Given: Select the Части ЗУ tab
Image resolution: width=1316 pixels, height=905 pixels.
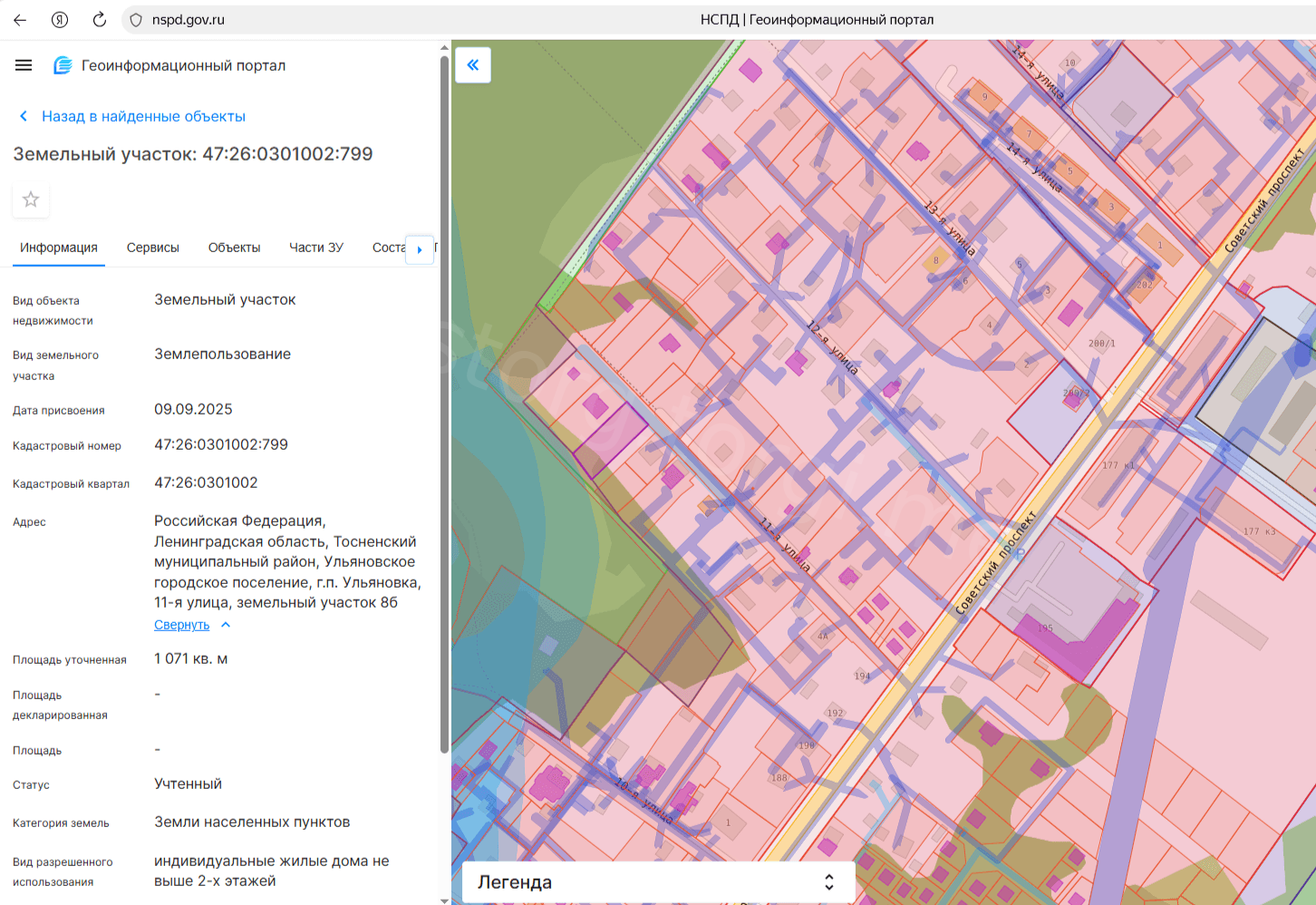Looking at the screenshot, I should pos(315,248).
